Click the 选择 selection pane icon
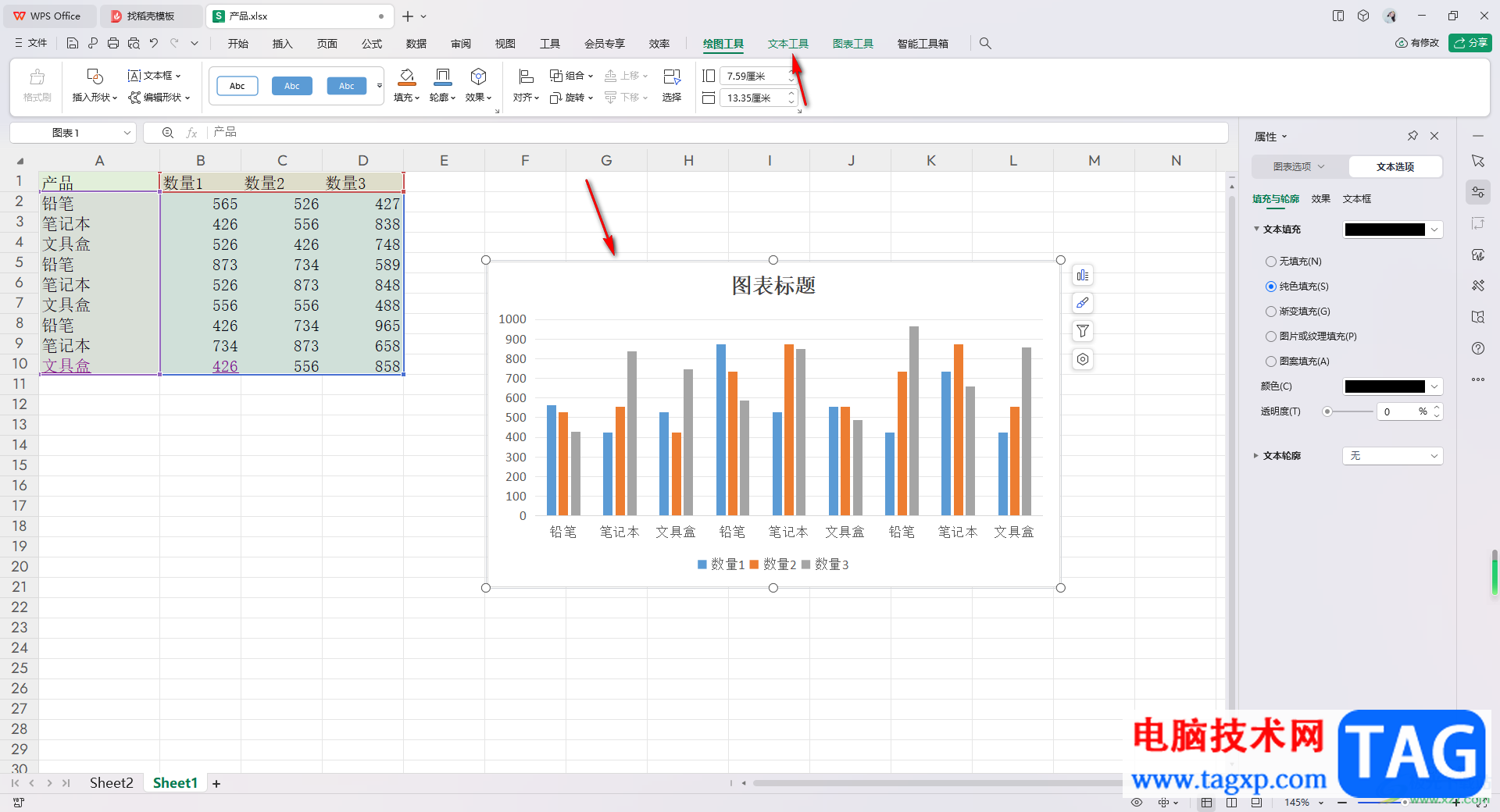This screenshot has height=812, width=1500. [671, 77]
